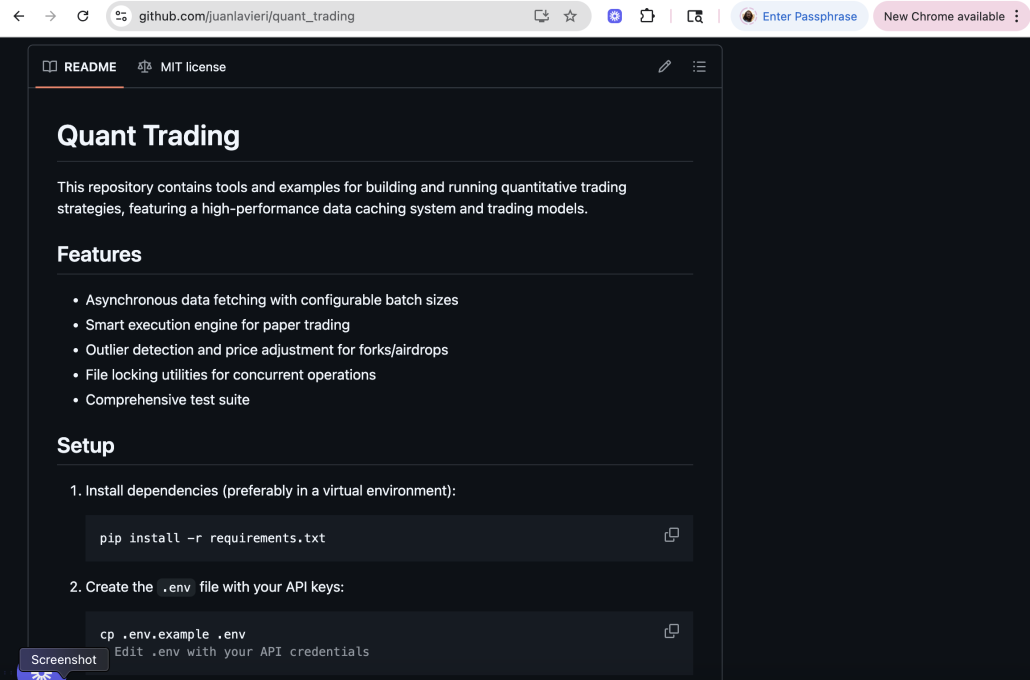Go back to the previous page
Viewport: 1030px width, 680px height.
click(19, 16)
